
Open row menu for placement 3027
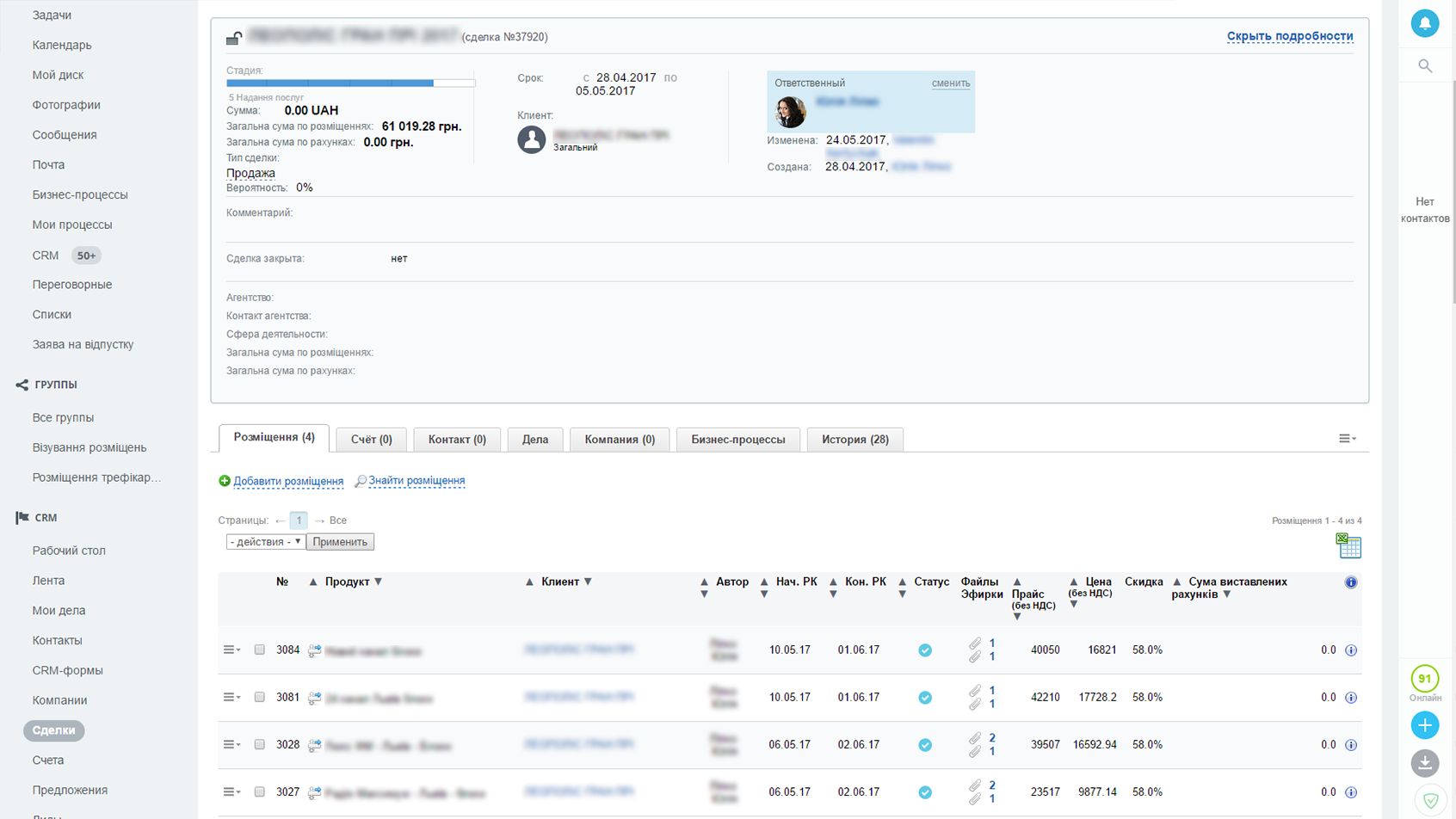pos(231,791)
